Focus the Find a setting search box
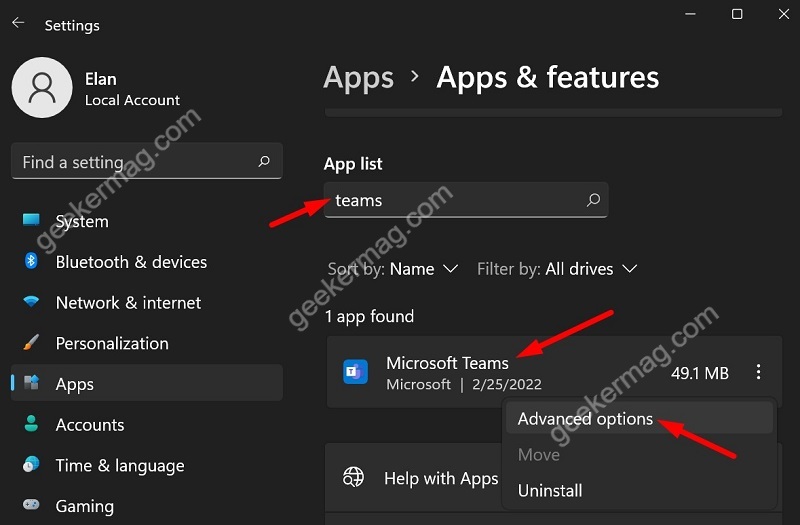800x525 pixels. 147,161
